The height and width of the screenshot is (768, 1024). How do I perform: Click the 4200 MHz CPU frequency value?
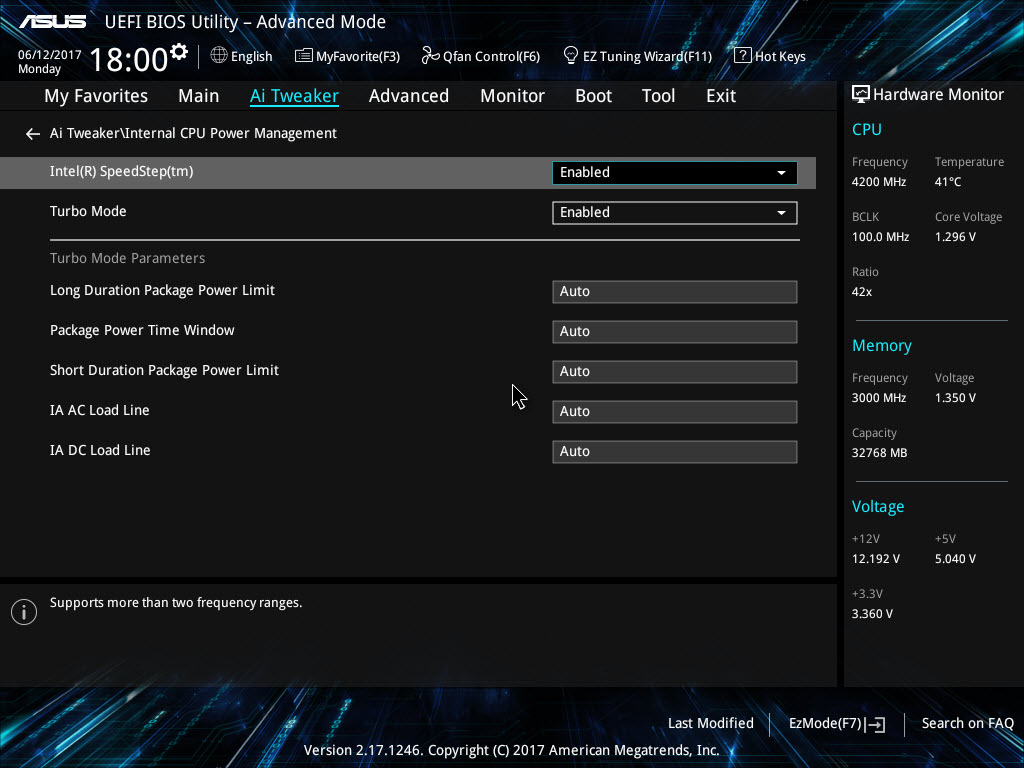pyautogui.click(x=879, y=182)
